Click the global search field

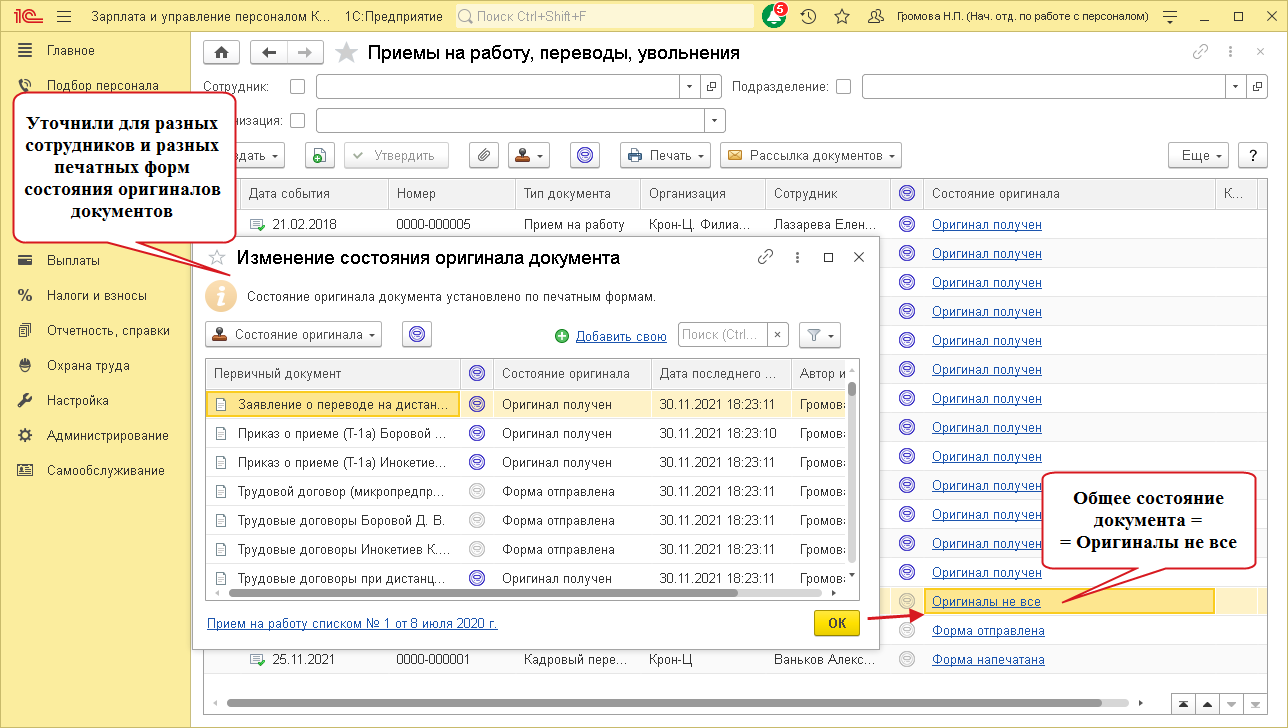[605, 17]
